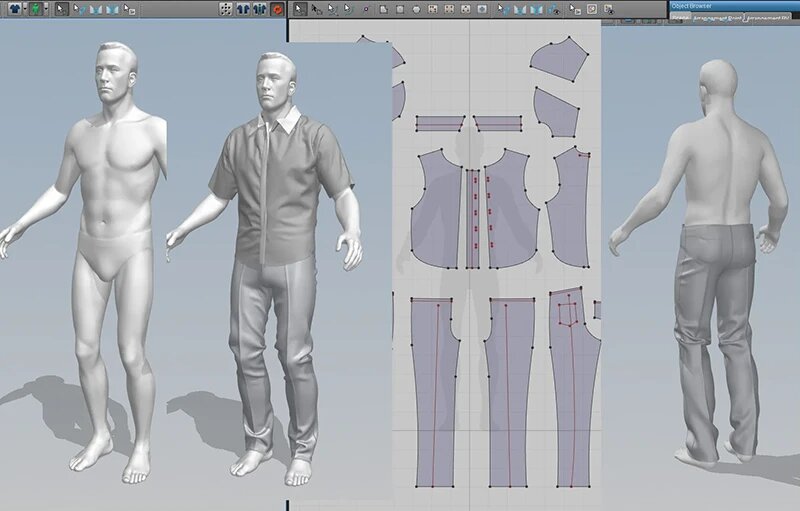Screen dimensions: 800x511
Task: Select the left front bodice pattern piece
Action: pyautogui.click(x=437, y=210)
